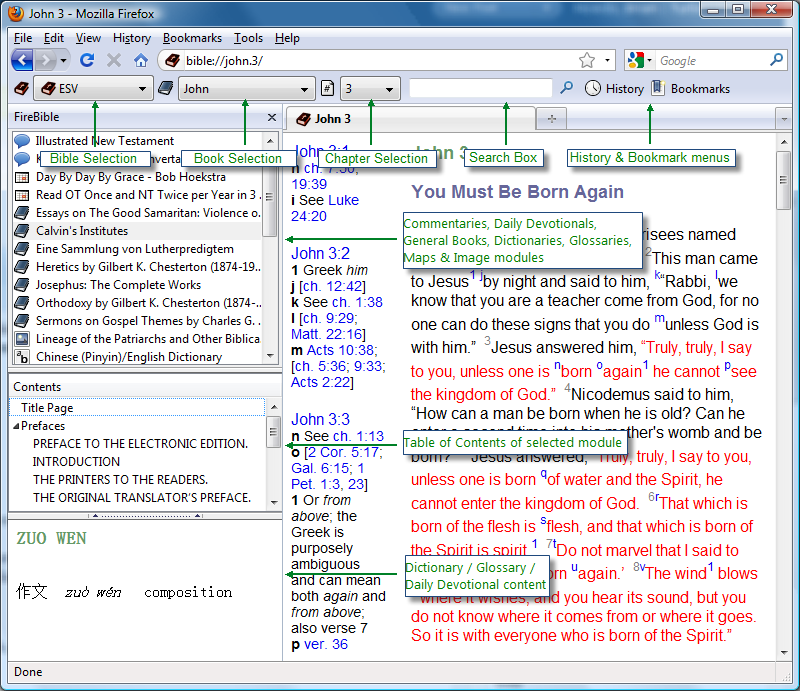The height and width of the screenshot is (691, 800).
Task: Open THE PRINTERS TO THE READERS entry
Action: [120, 480]
